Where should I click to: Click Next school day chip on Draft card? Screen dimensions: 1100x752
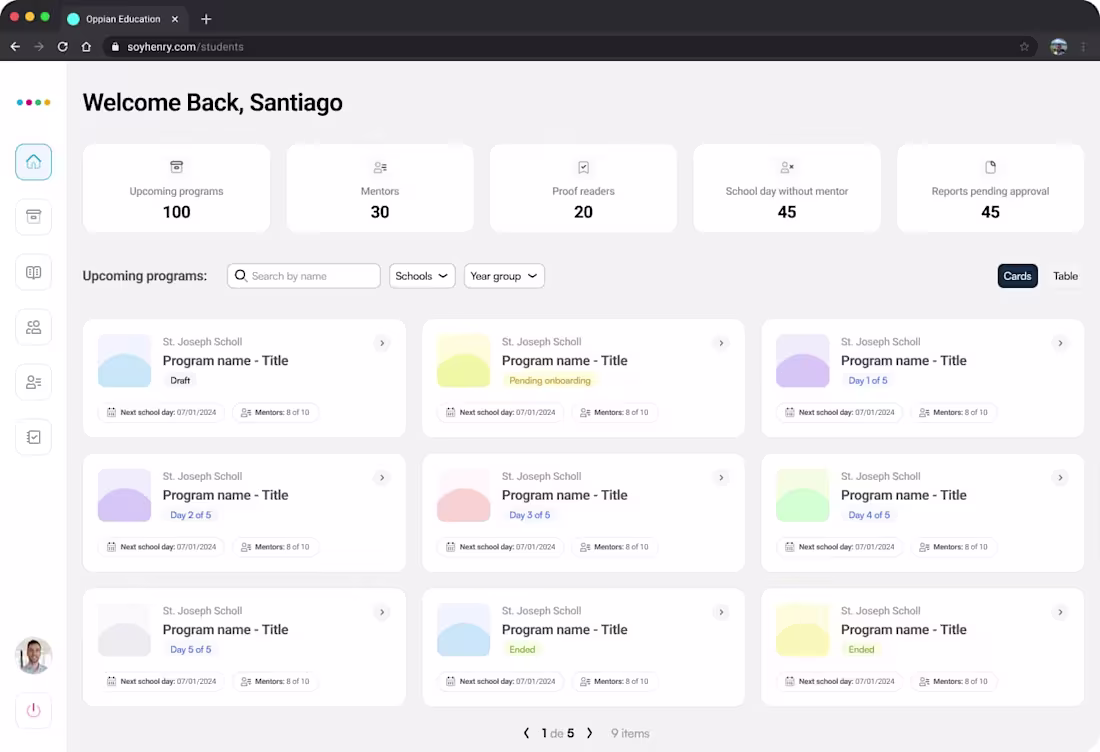coord(161,412)
